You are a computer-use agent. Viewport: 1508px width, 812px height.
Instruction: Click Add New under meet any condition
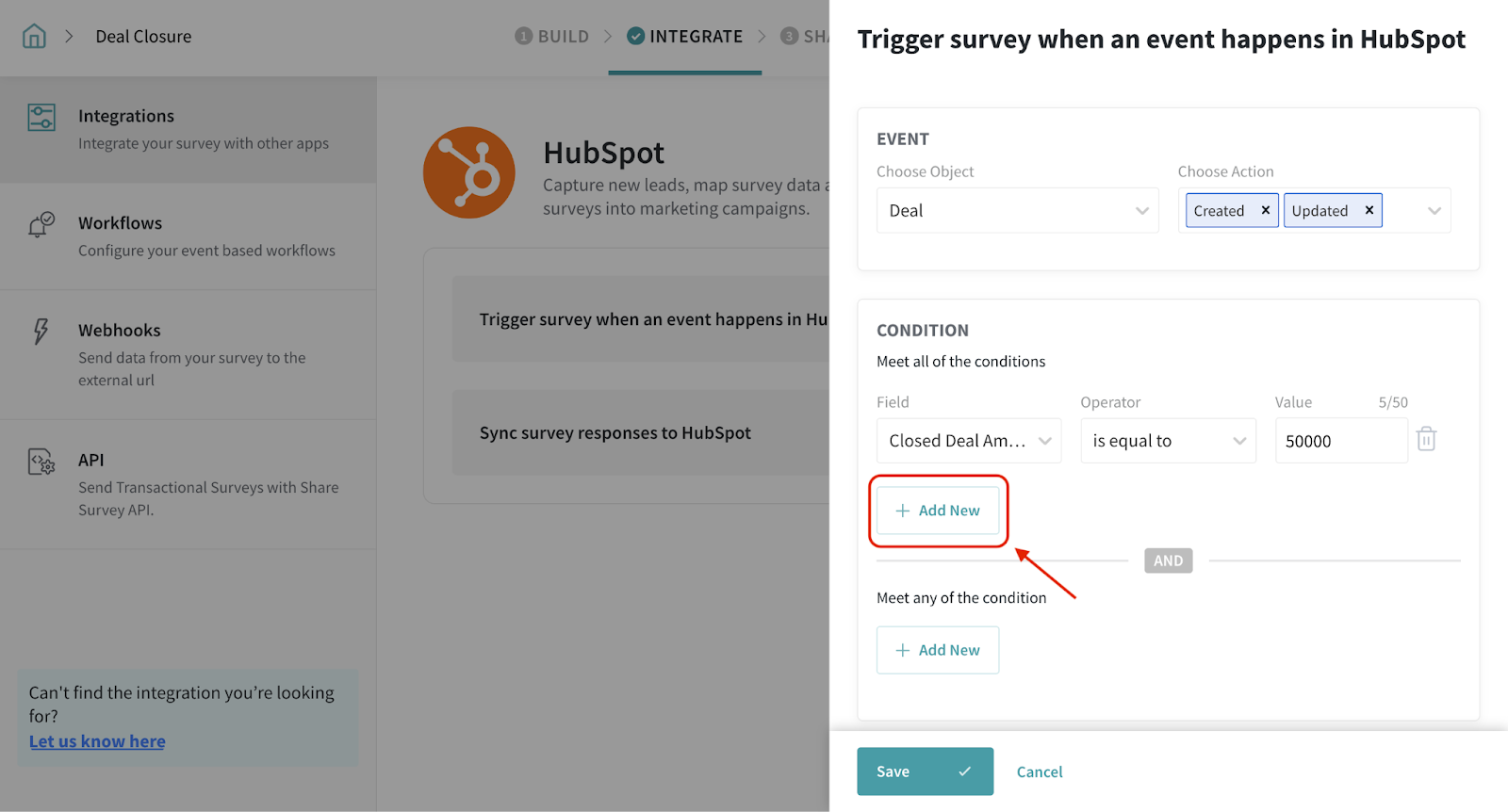[x=938, y=650]
